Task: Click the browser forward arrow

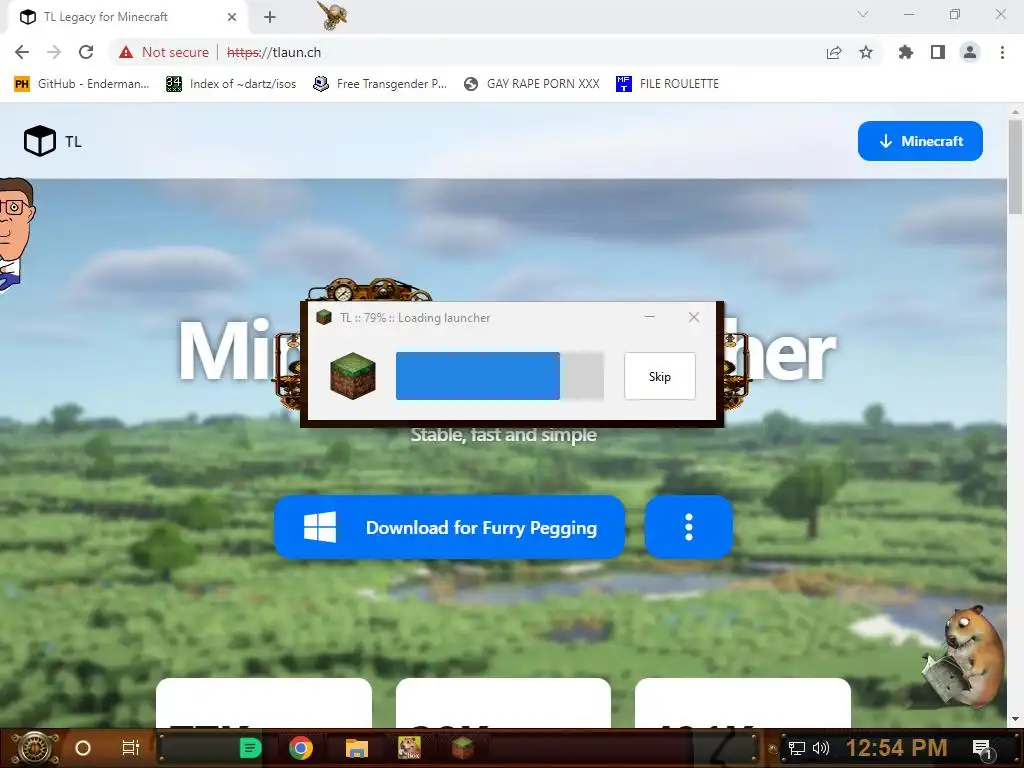Action: (54, 52)
